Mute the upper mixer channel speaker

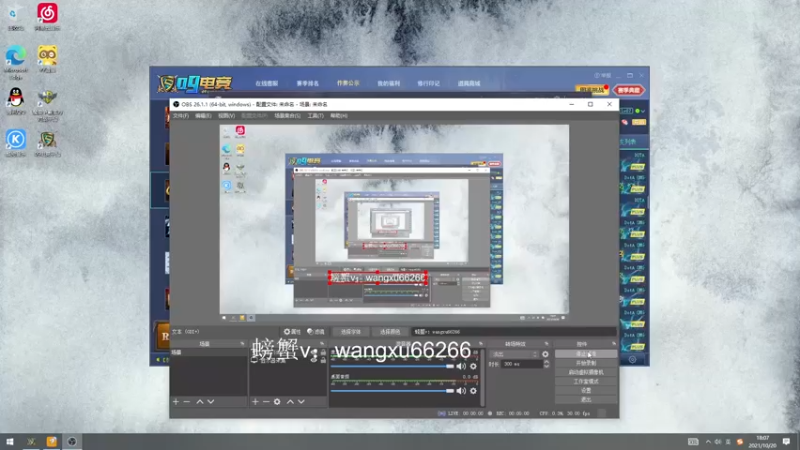coord(461,366)
